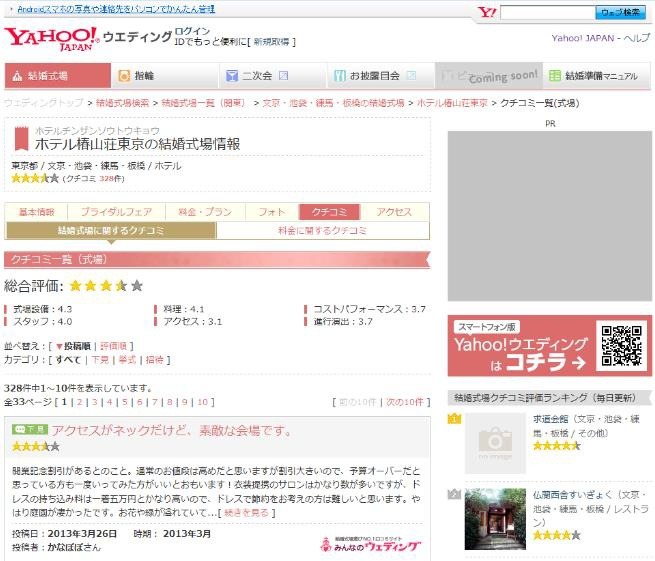Open the スマートフォン版 Yahoo!ウエディング banner
Screen dimensions: 655x561
point(550,346)
